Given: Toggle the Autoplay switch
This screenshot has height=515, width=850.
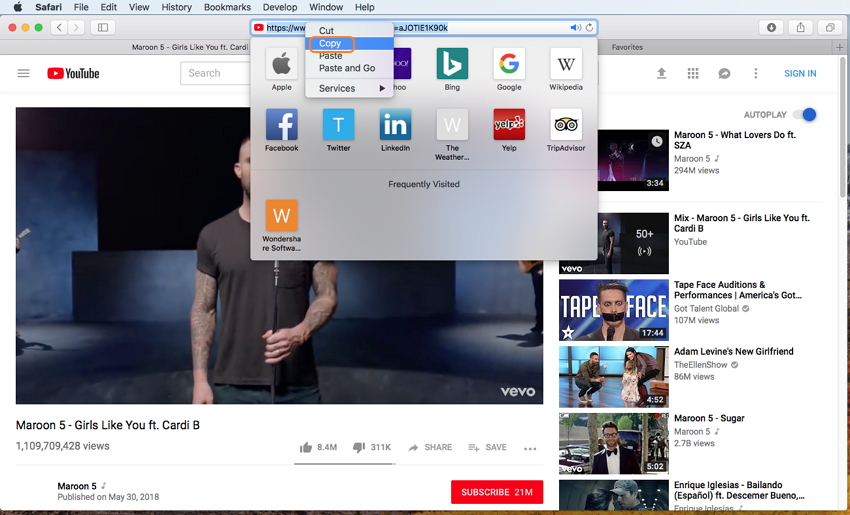Looking at the screenshot, I should click(805, 114).
